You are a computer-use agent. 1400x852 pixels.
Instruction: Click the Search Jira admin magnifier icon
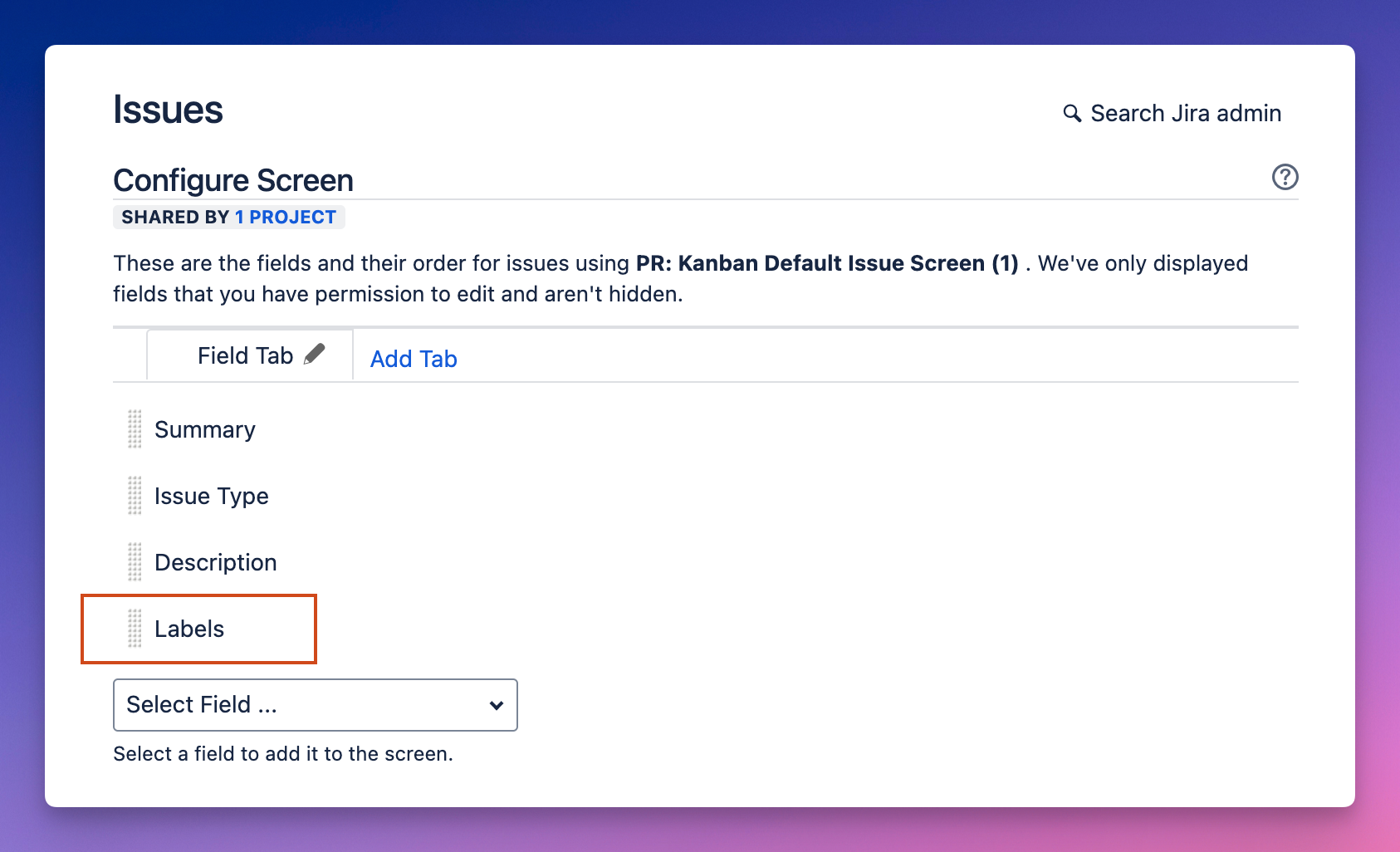point(1073,113)
